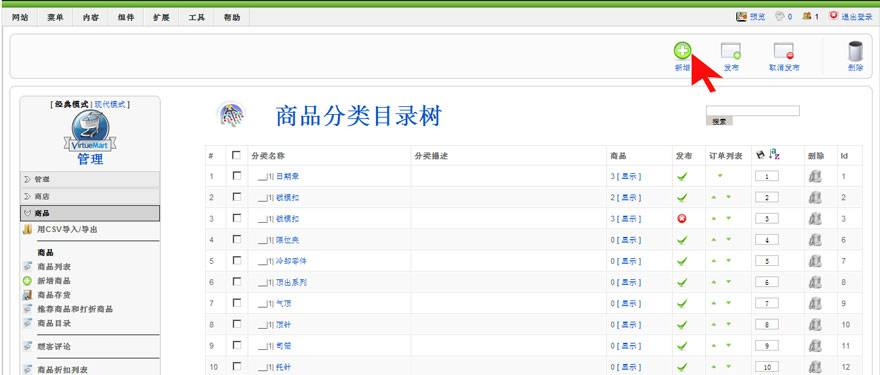Check the checkbox for row 2

[236, 197]
